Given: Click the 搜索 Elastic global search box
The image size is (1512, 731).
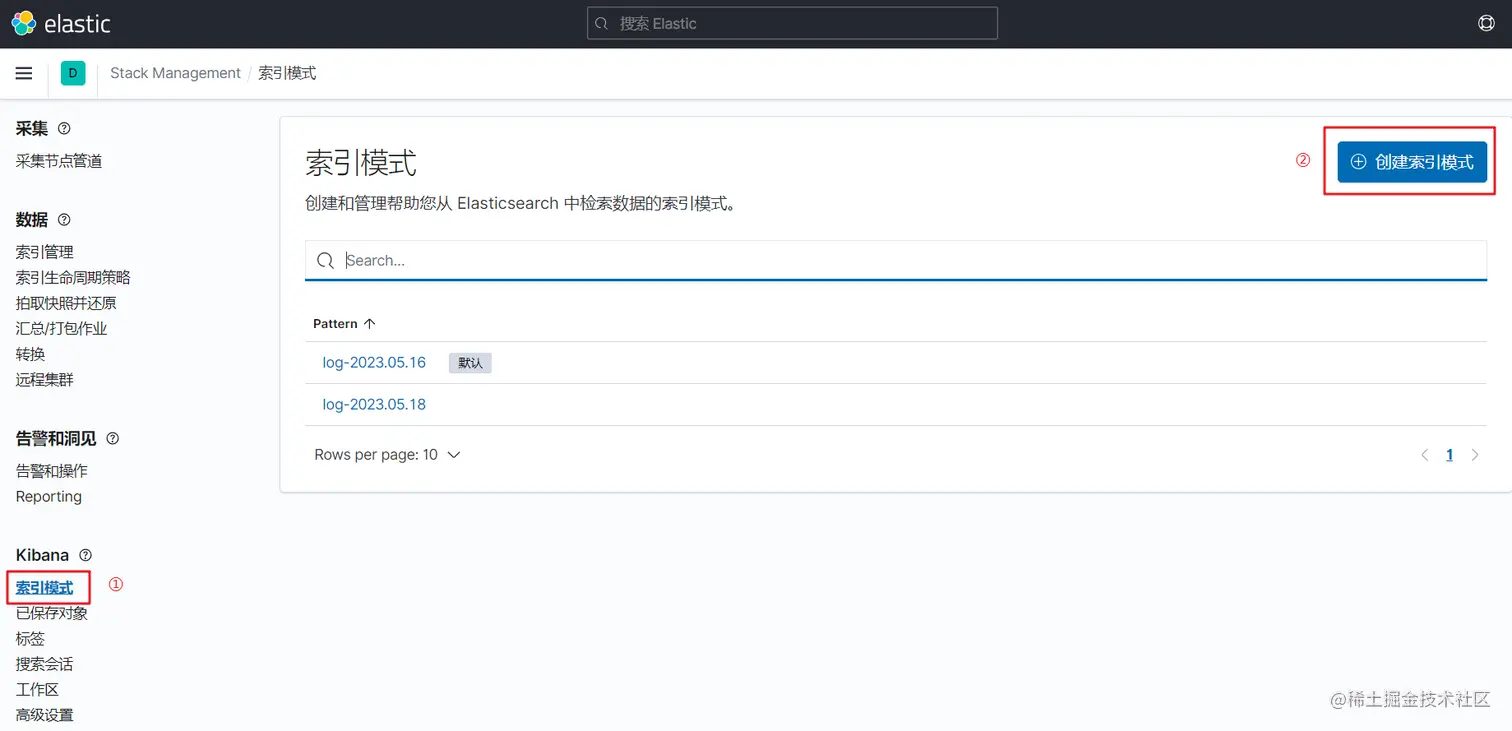Looking at the screenshot, I should (x=792, y=23).
